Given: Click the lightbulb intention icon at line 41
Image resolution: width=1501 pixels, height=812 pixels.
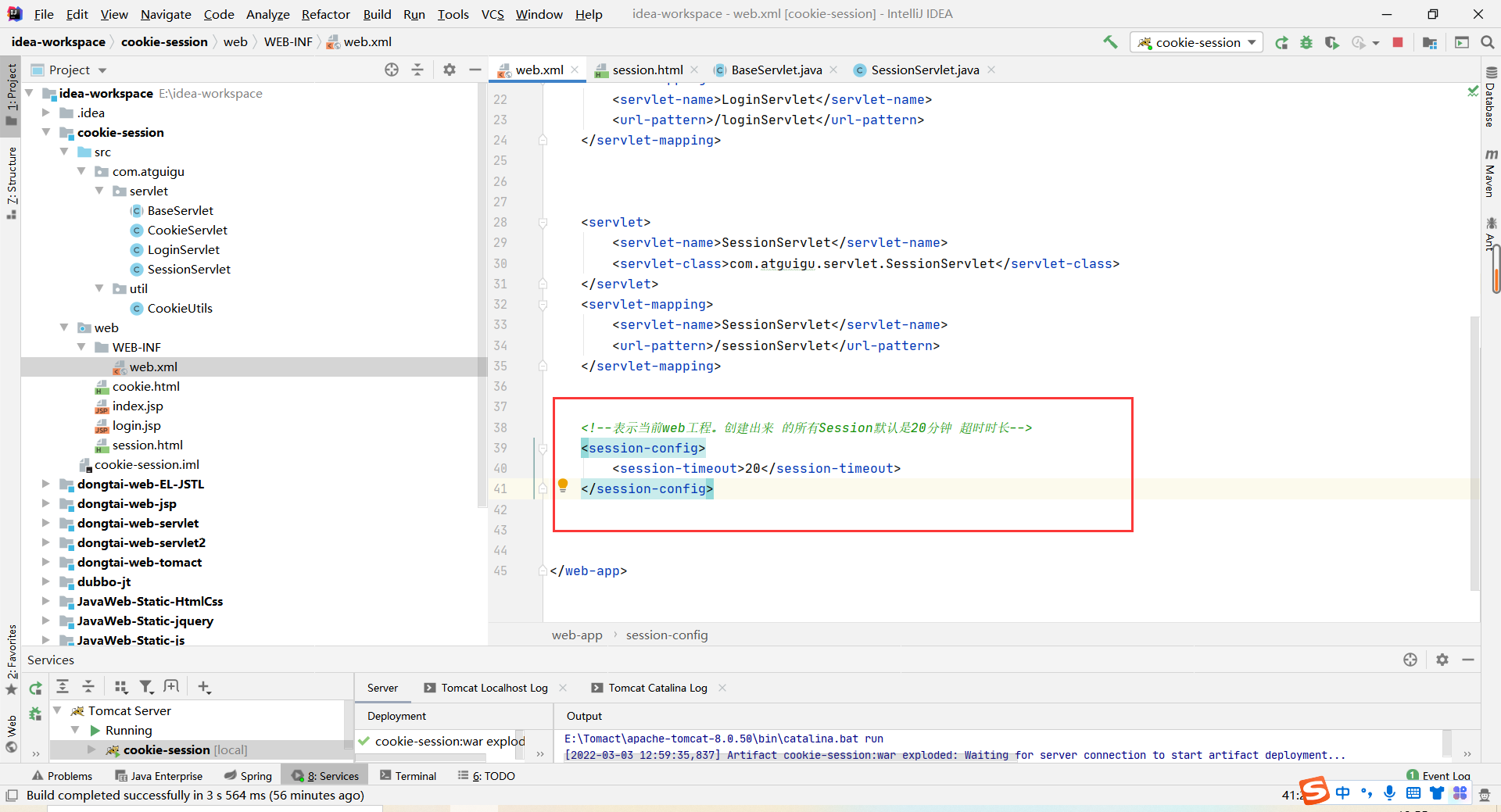Looking at the screenshot, I should click(563, 485).
